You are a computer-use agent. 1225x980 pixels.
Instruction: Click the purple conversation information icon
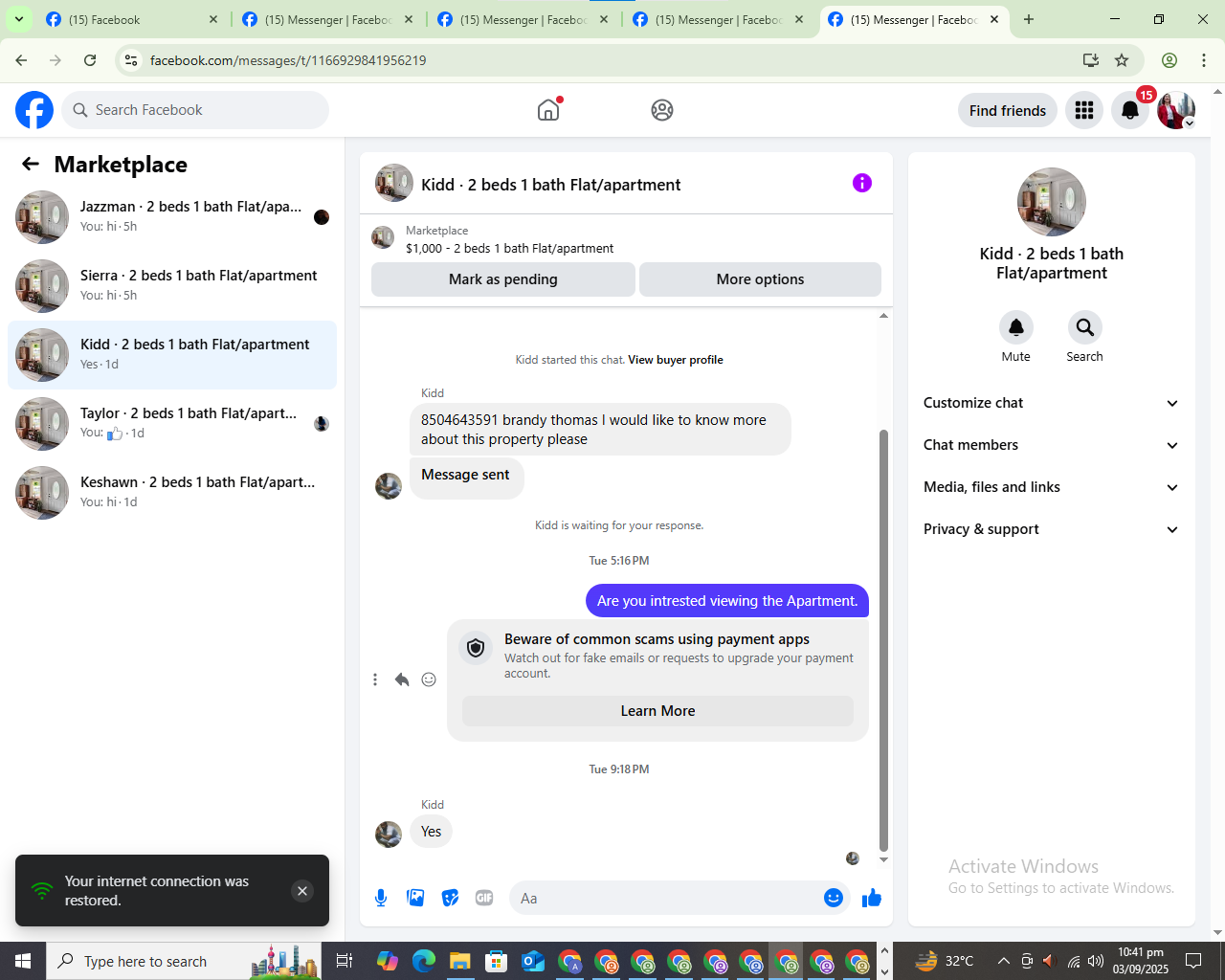[862, 183]
